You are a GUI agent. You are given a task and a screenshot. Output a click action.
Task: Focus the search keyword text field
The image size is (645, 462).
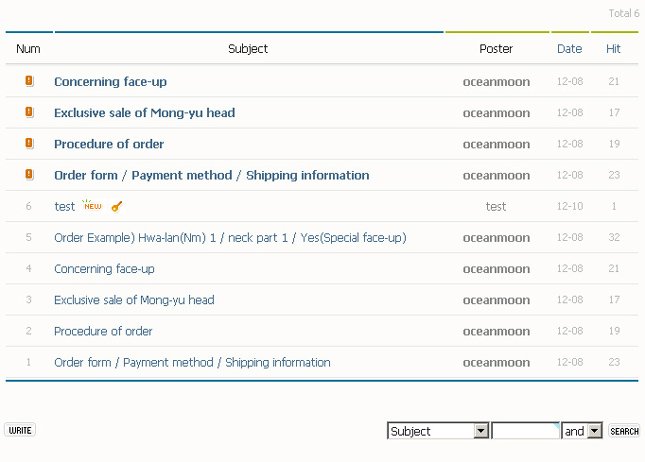526,431
